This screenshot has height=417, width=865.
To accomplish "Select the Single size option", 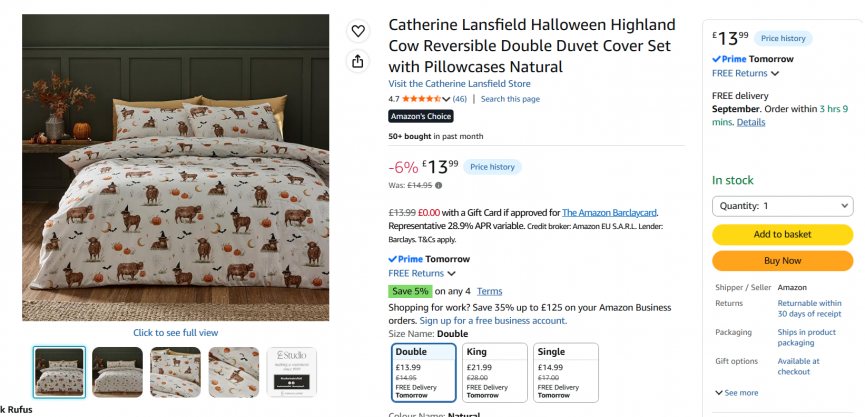I will 566,373.
